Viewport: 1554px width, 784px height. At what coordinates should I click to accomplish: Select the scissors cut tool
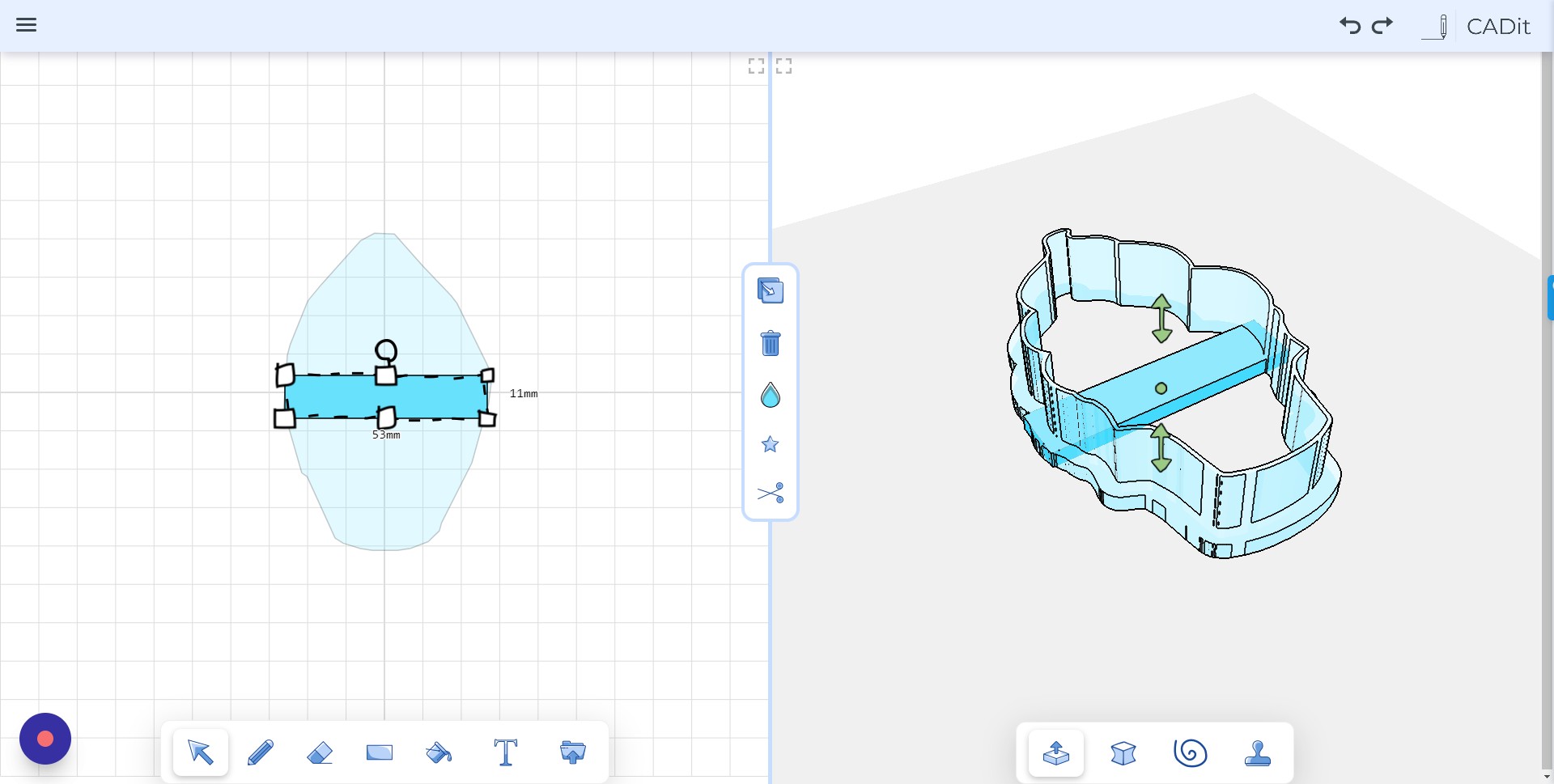click(x=771, y=493)
